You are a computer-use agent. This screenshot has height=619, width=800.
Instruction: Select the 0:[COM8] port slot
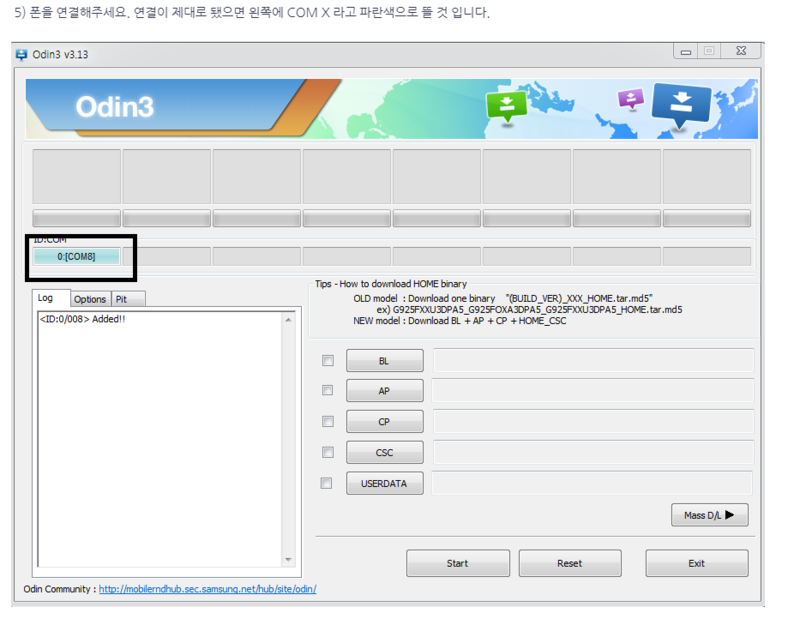point(77,256)
